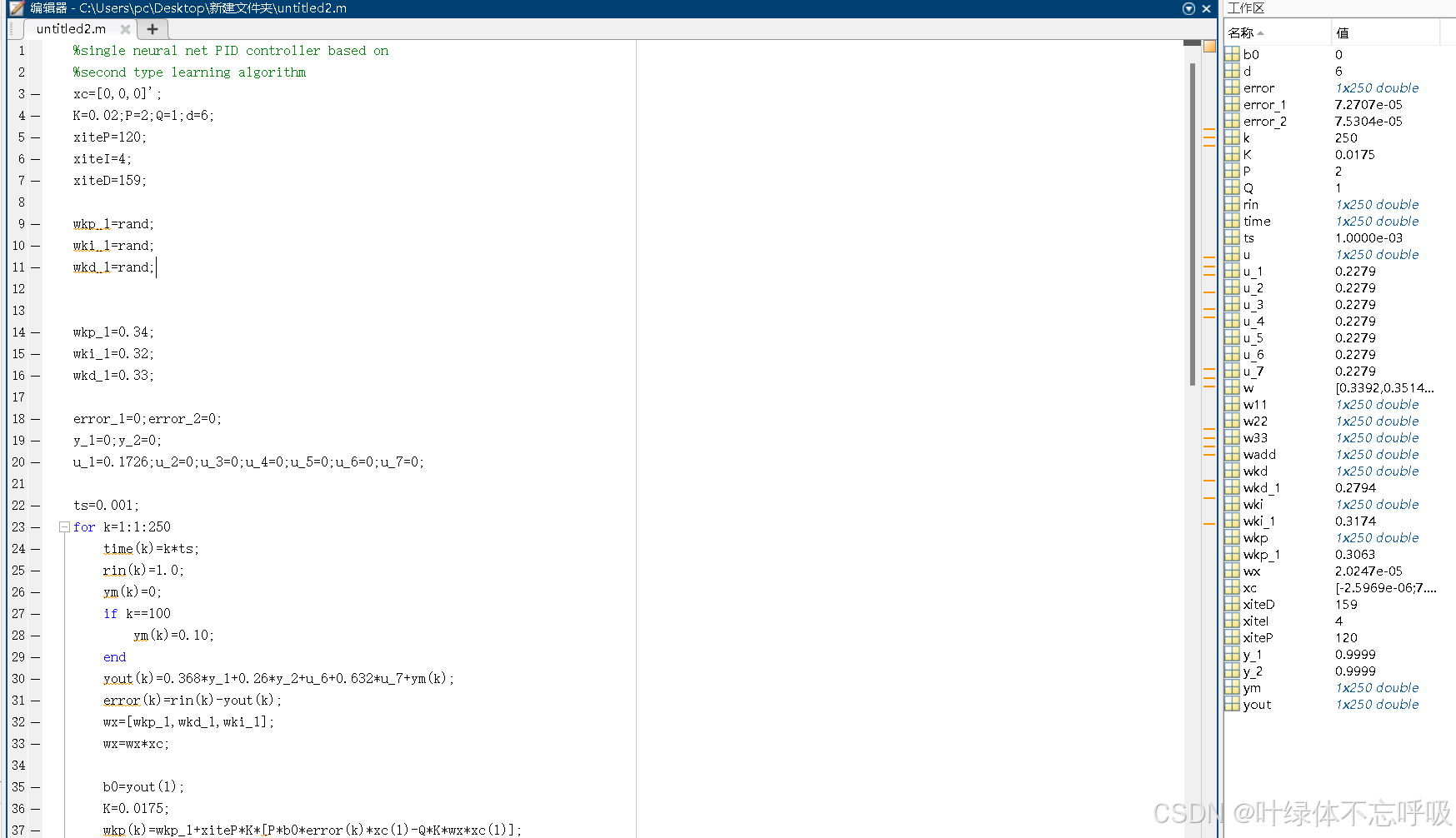Click the orange code analyzer status square
1456x838 pixels.
[x=1209, y=47]
